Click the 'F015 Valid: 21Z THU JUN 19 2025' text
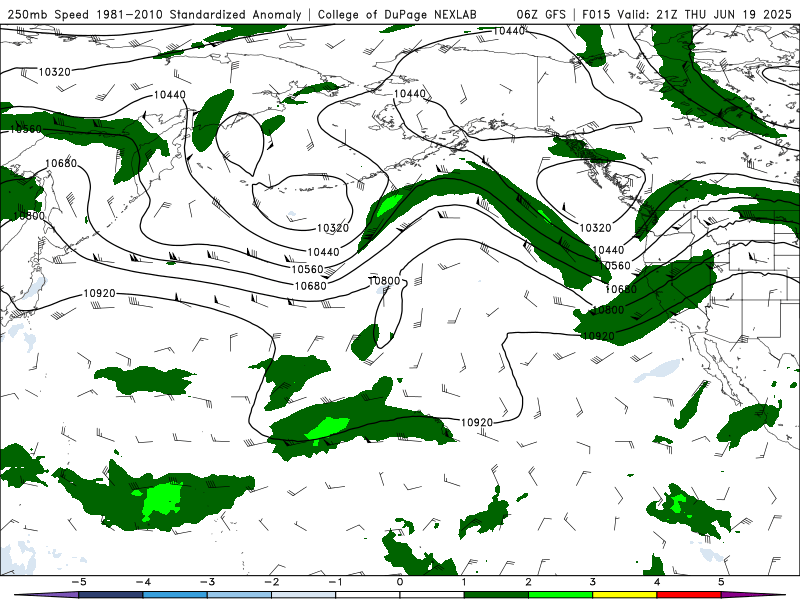800x600 pixels. [687, 14]
